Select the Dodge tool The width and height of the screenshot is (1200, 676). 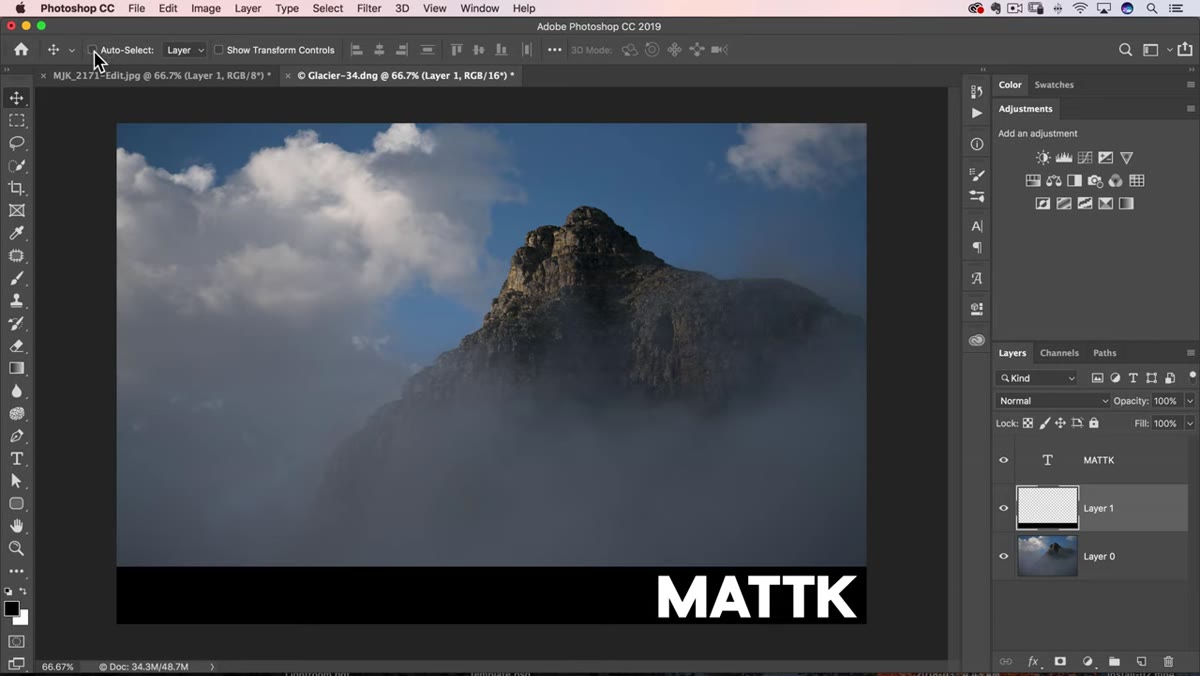click(x=16, y=413)
